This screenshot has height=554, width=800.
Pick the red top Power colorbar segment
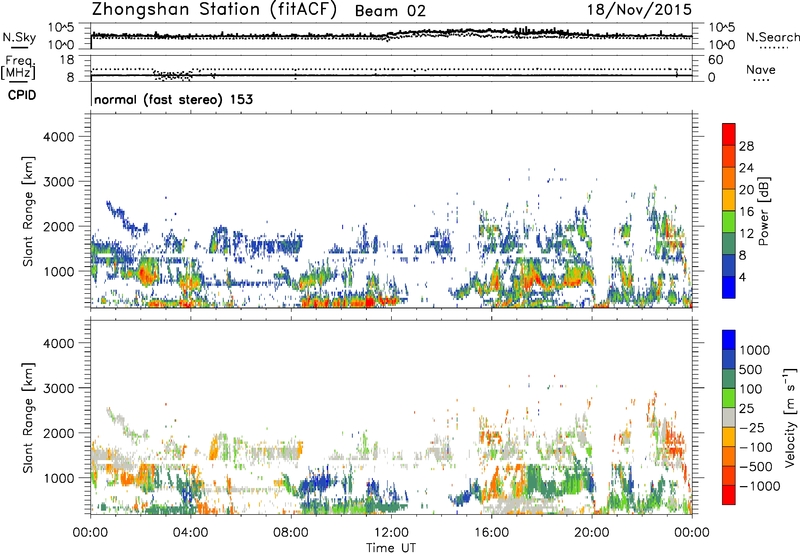[729, 135]
